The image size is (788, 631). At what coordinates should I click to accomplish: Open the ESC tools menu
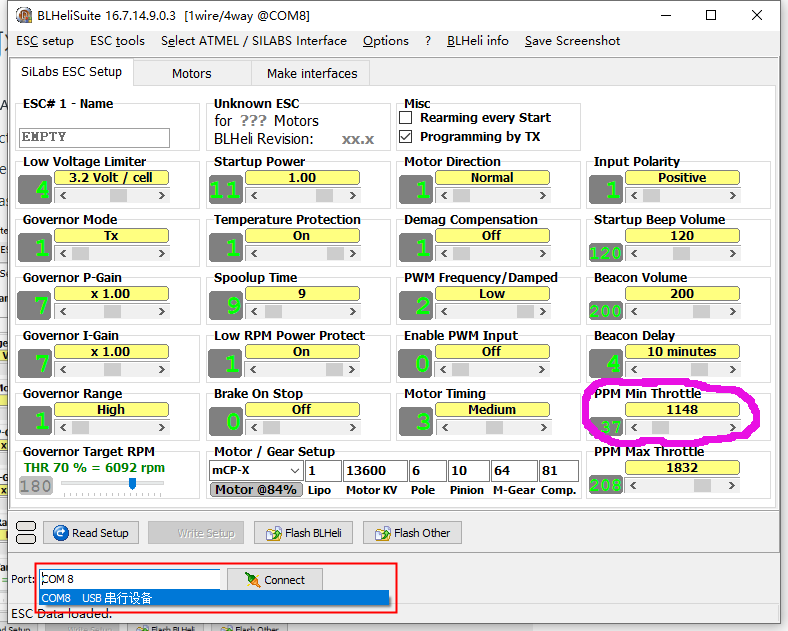[117, 41]
